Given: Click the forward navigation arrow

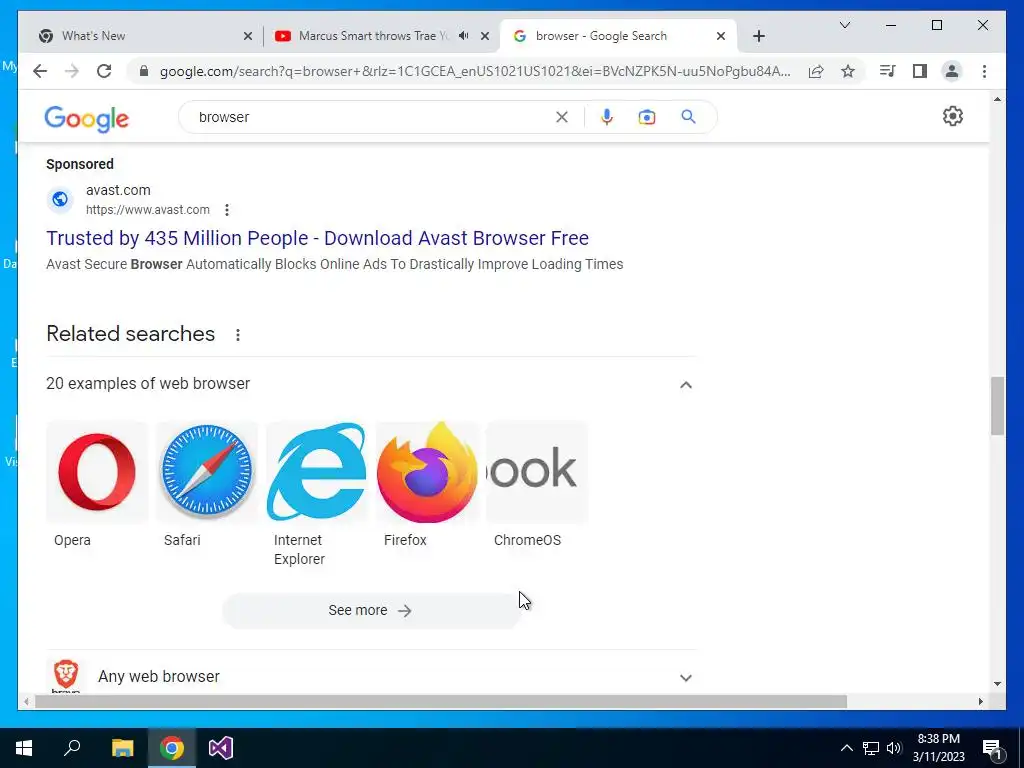Looking at the screenshot, I should coord(72,71).
